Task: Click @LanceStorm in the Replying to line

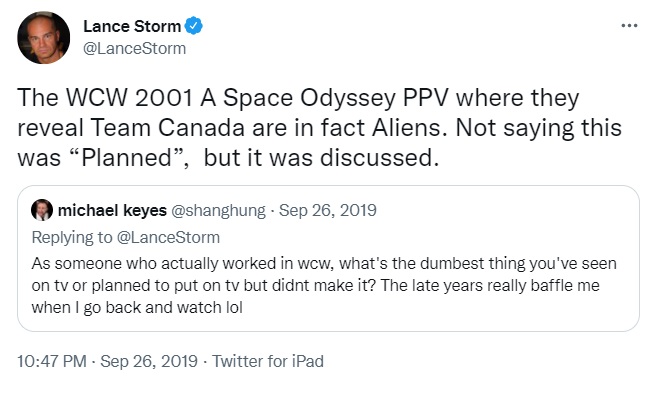Action: click(168, 237)
